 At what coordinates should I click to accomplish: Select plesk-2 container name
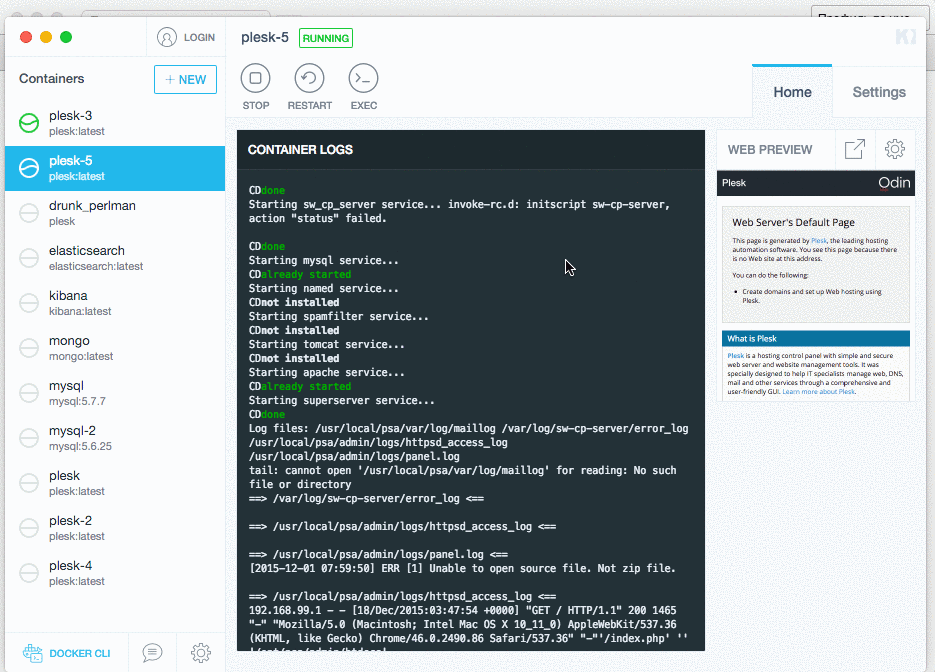[70, 521]
